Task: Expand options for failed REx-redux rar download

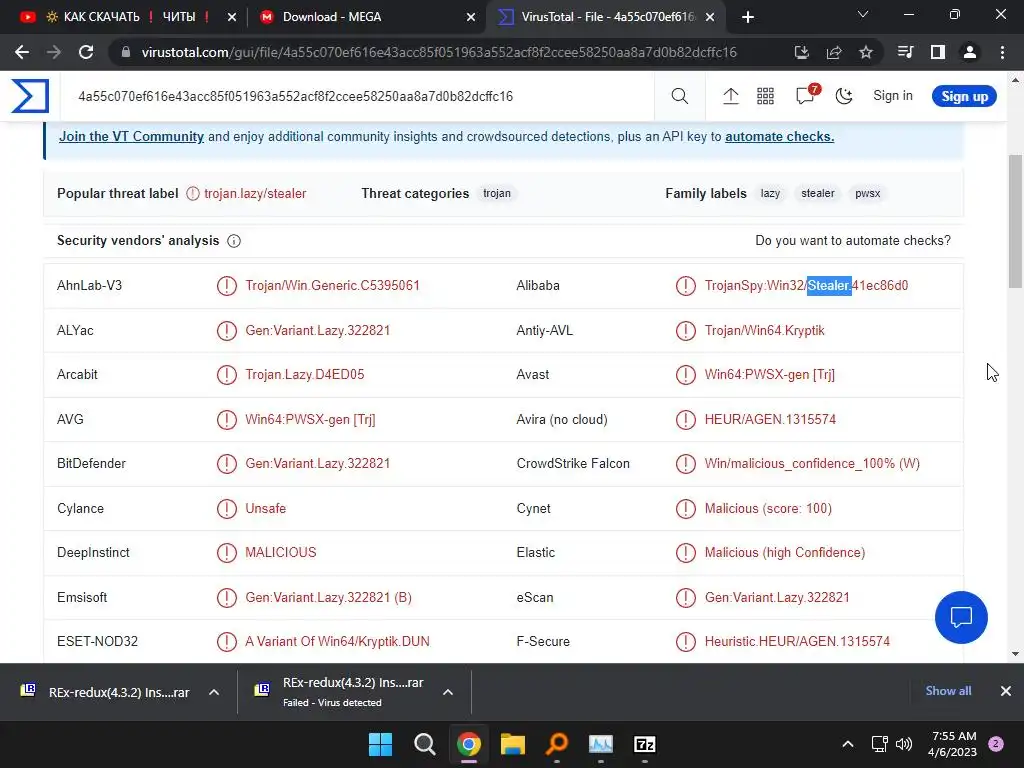Action: [448, 692]
